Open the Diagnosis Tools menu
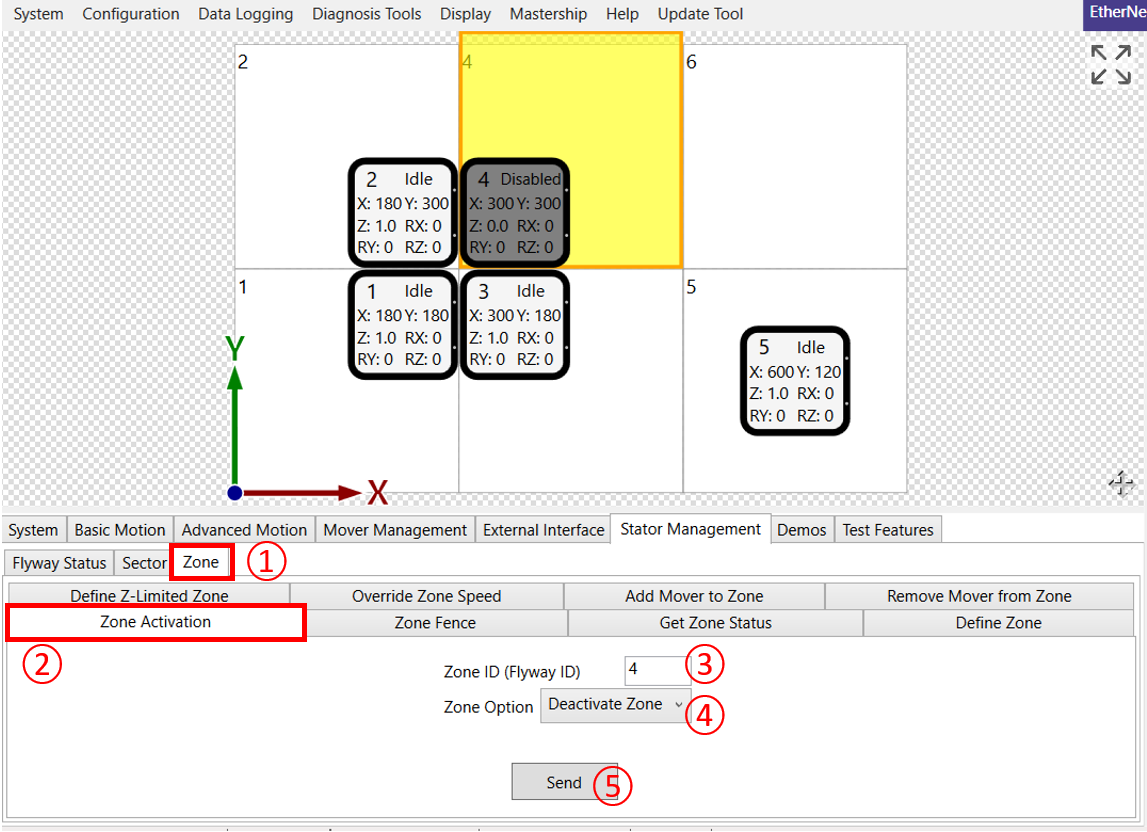Screen dimensions: 1147x832 coord(366,14)
